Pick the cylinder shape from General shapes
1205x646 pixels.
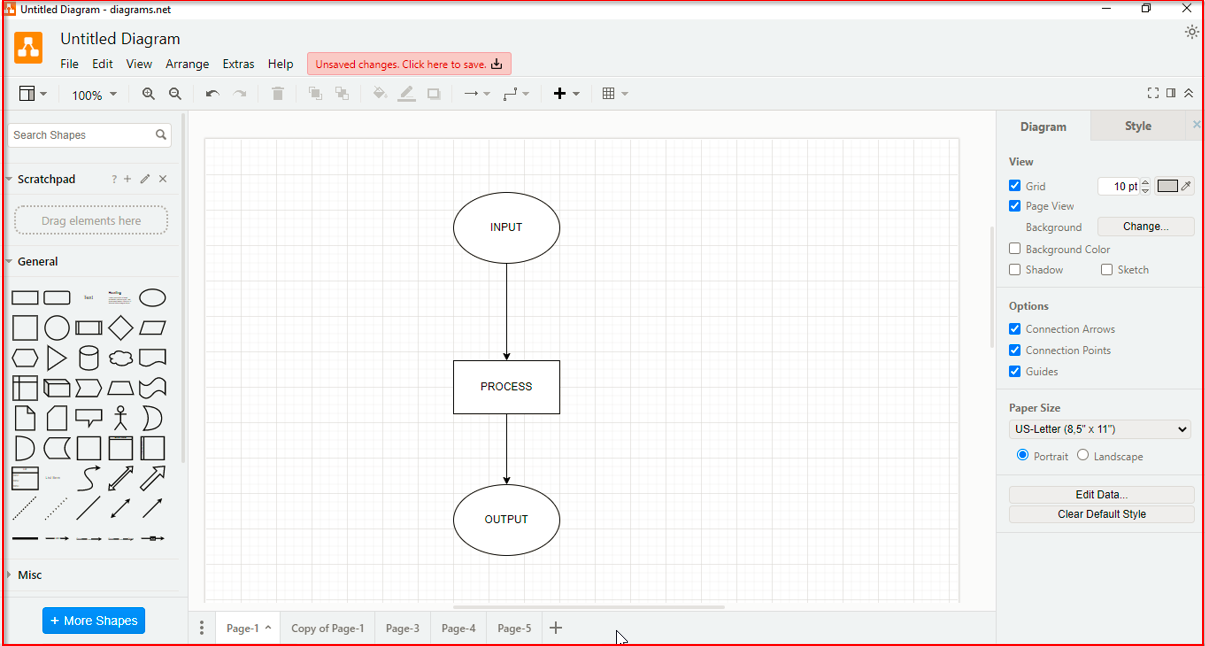89,358
